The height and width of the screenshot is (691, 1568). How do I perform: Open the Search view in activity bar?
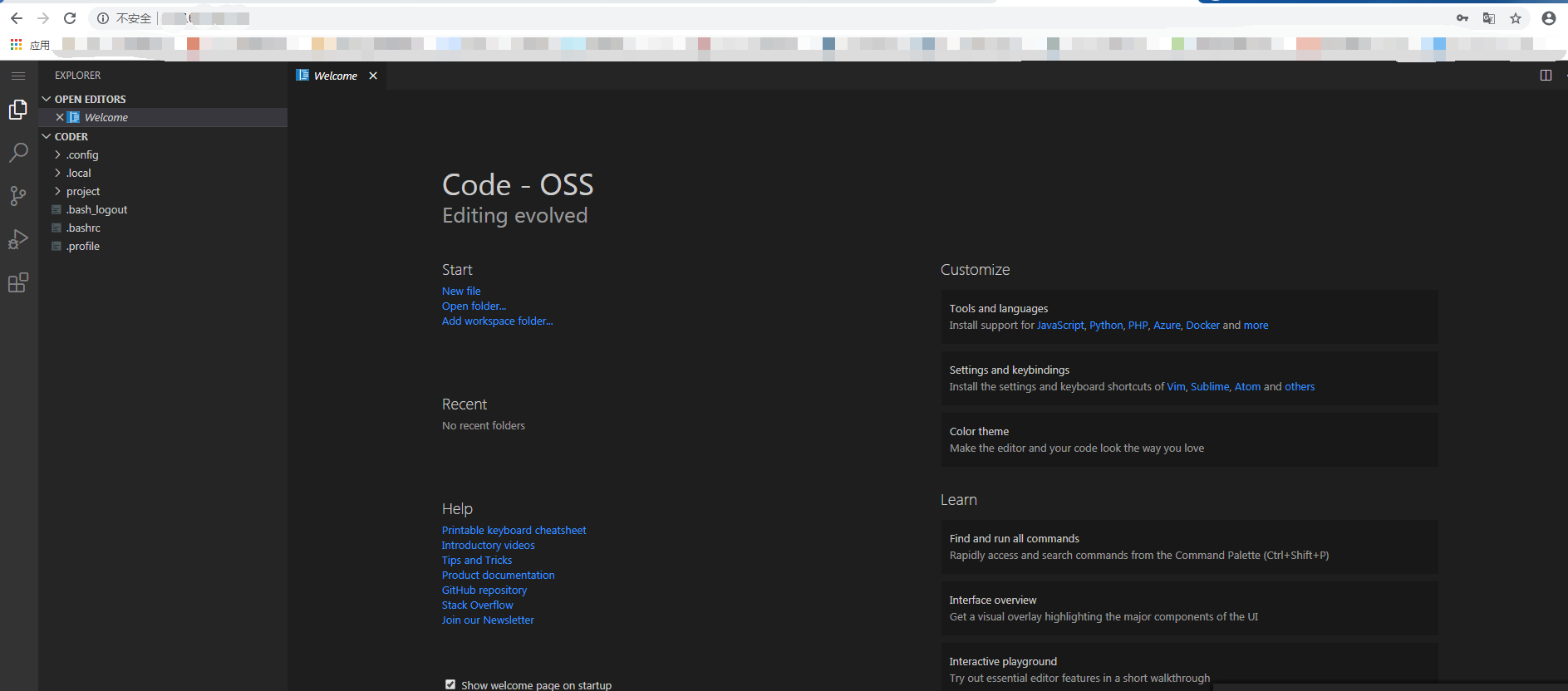click(18, 153)
